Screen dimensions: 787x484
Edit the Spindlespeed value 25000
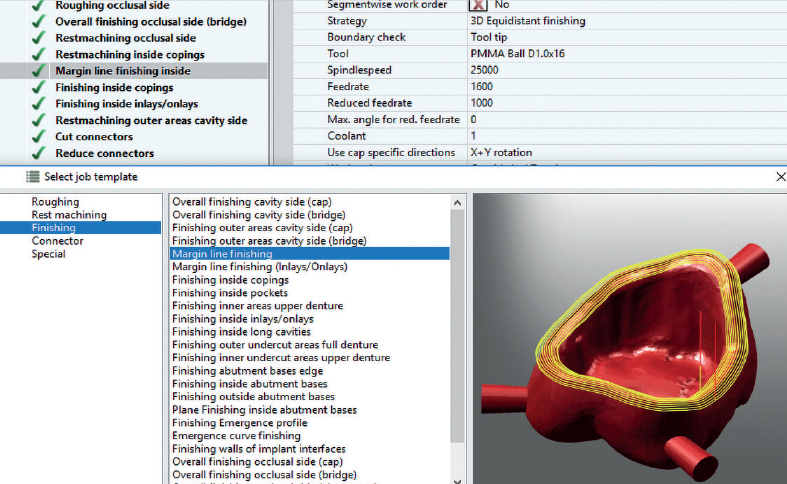pos(484,71)
